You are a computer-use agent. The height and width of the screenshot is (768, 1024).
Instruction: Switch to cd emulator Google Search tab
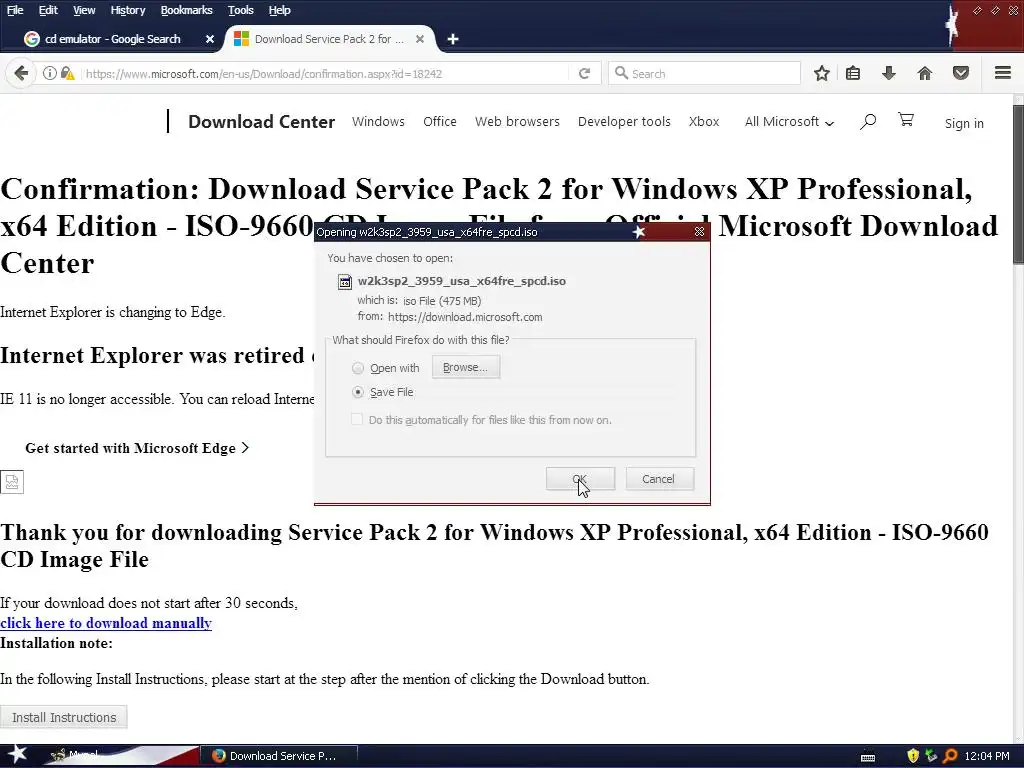click(112, 39)
